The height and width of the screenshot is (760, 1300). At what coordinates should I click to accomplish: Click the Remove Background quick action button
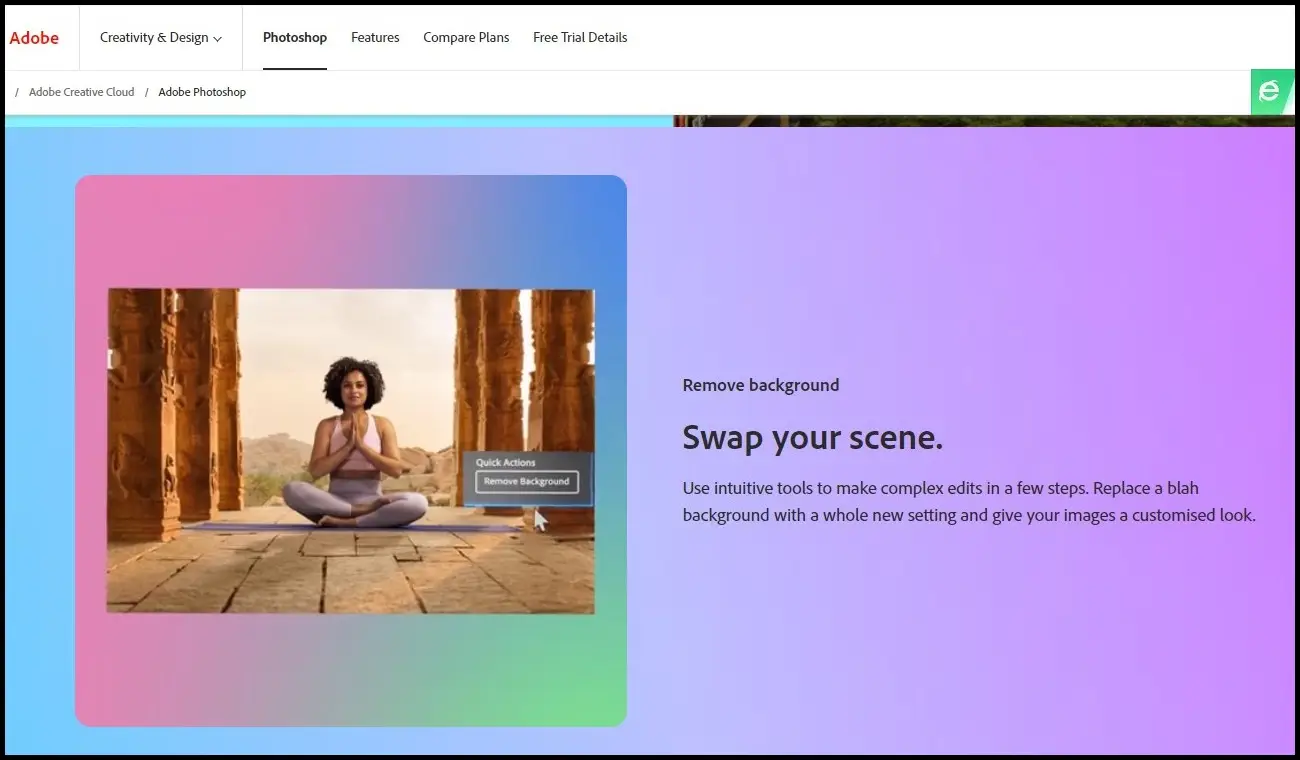coord(526,482)
